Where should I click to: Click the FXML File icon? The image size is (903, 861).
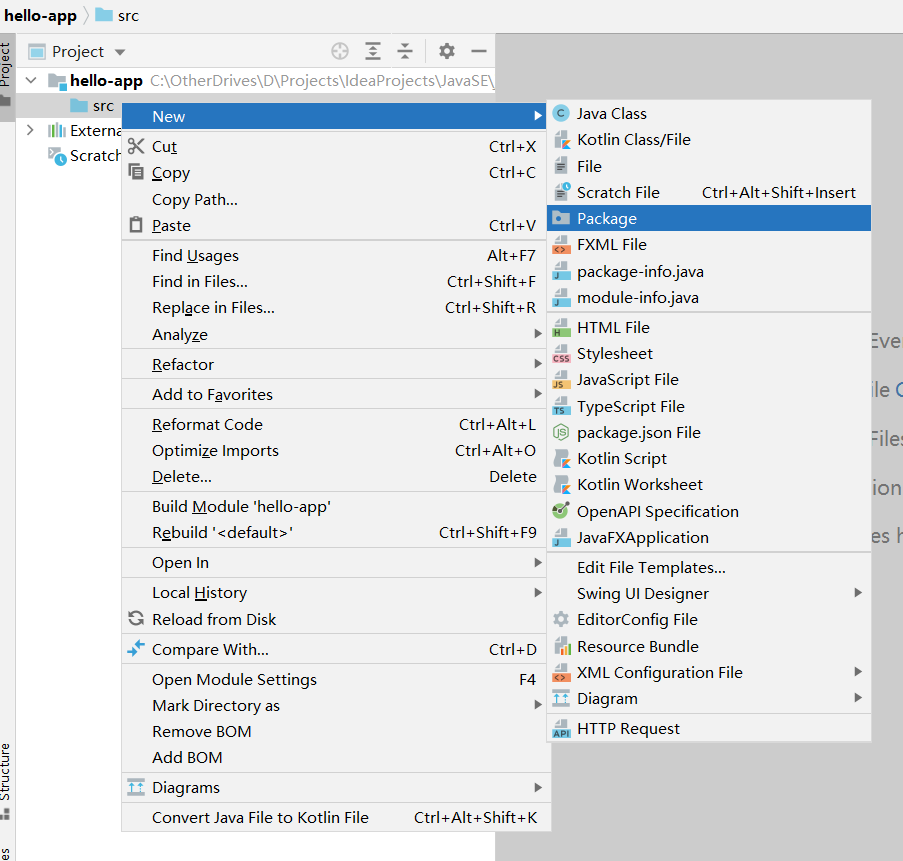tap(561, 245)
